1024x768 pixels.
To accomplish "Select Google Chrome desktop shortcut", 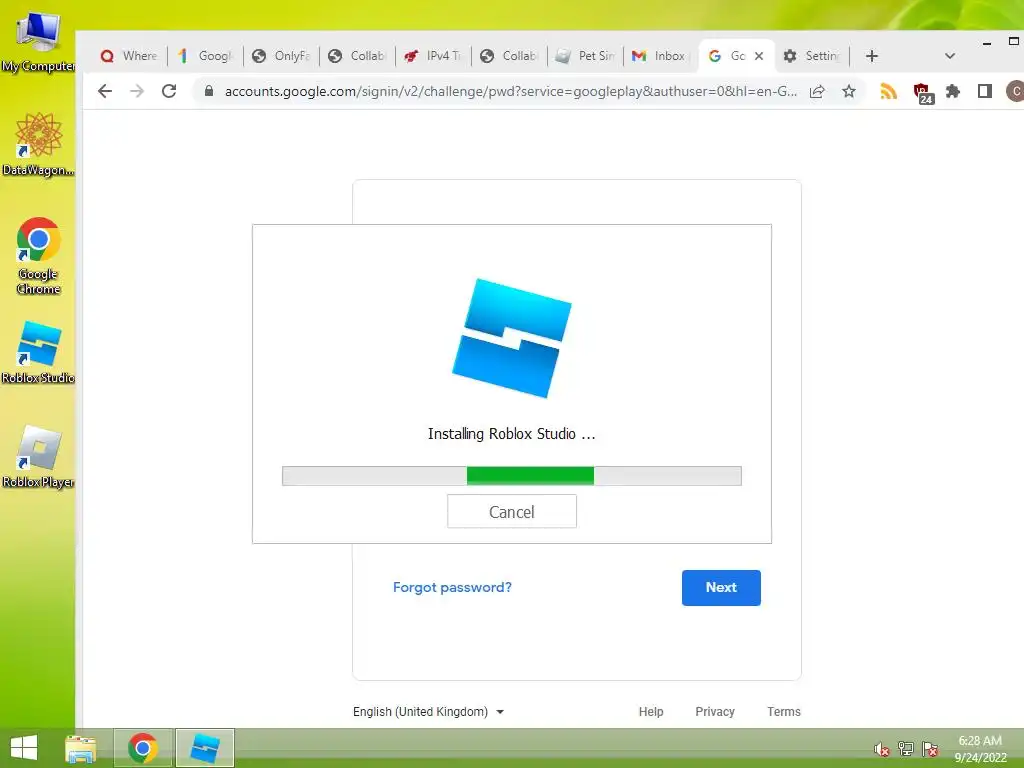I will pos(38,255).
